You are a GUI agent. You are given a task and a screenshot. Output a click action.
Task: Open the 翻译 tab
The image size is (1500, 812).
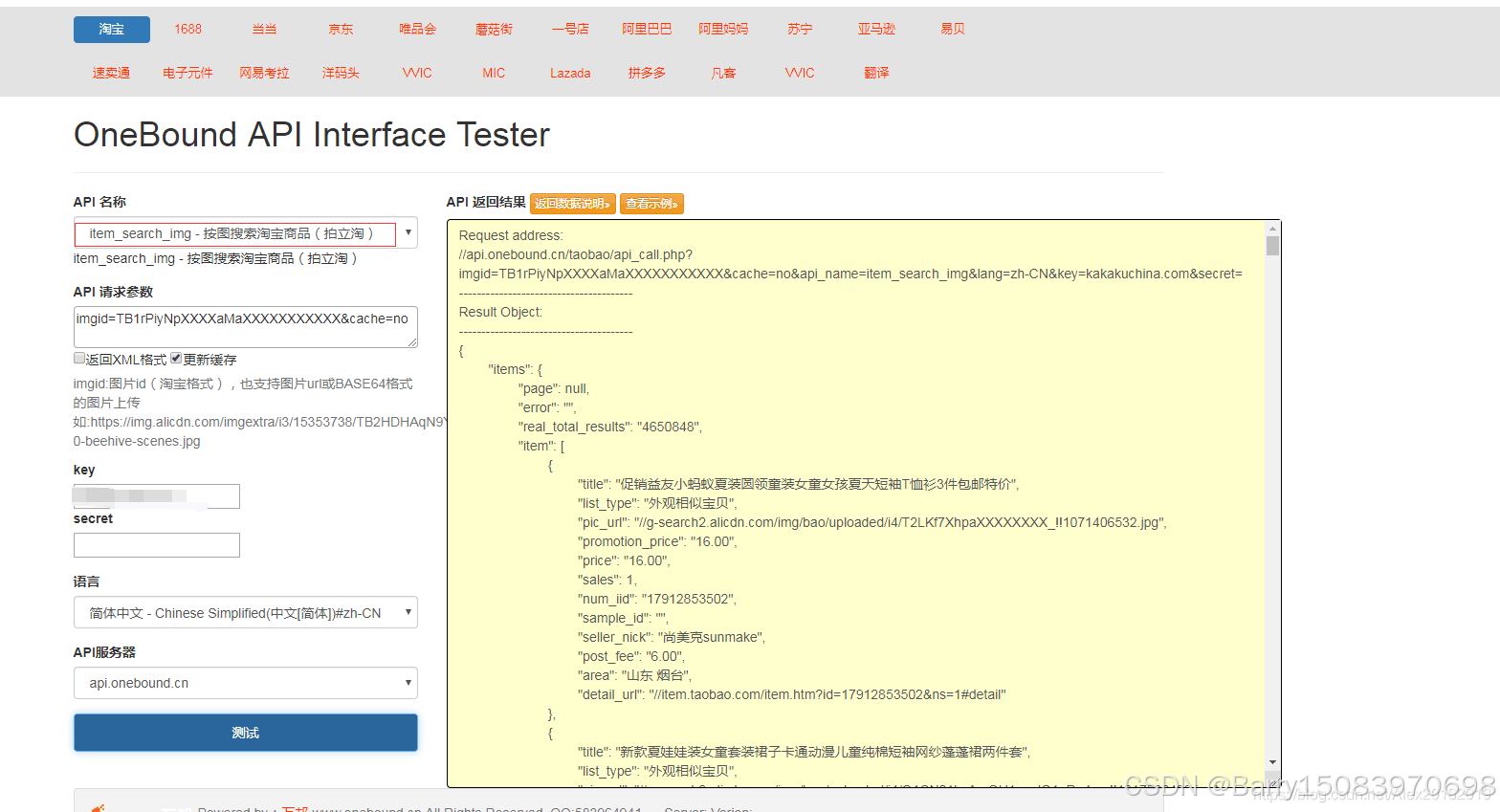877,73
